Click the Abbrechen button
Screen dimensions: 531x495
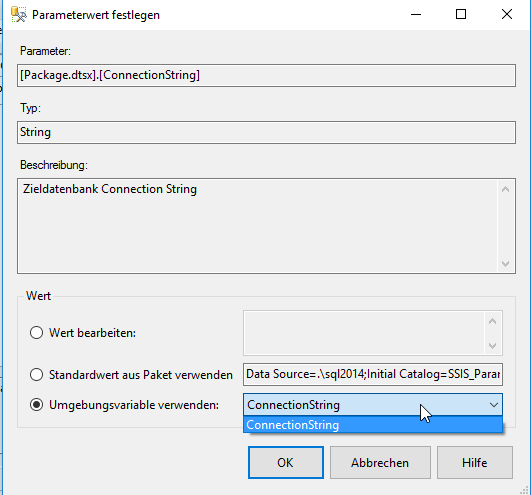coord(380,462)
